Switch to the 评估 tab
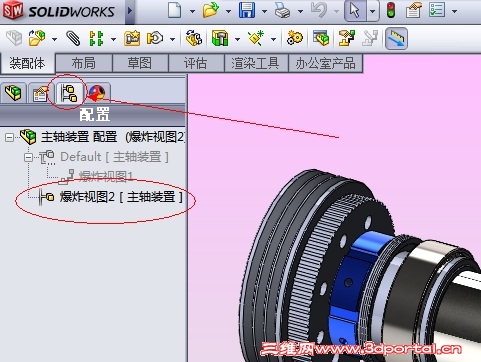This screenshot has width=481, height=362. pos(196,63)
